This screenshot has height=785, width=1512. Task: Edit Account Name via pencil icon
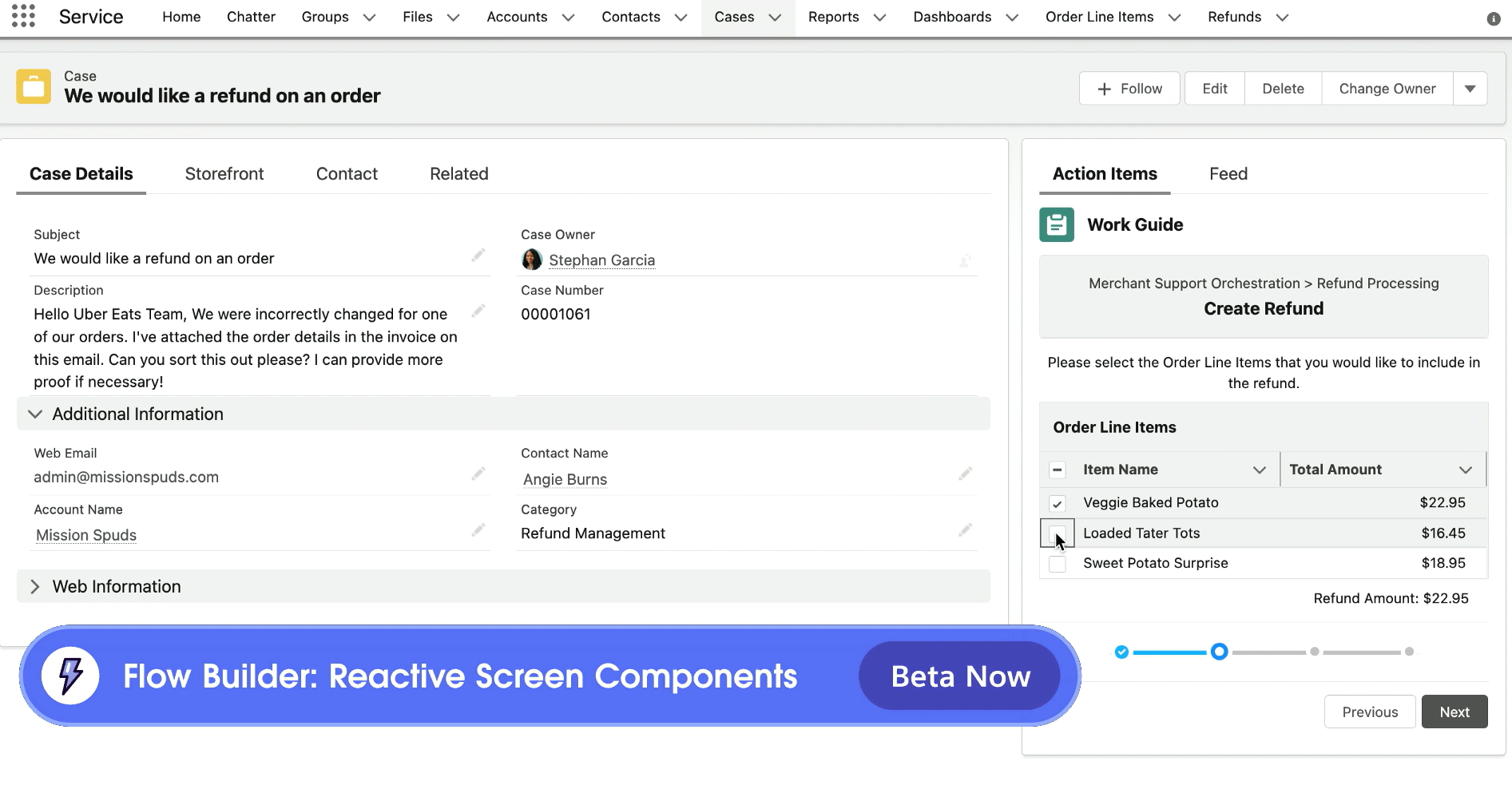tap(478, 530)
